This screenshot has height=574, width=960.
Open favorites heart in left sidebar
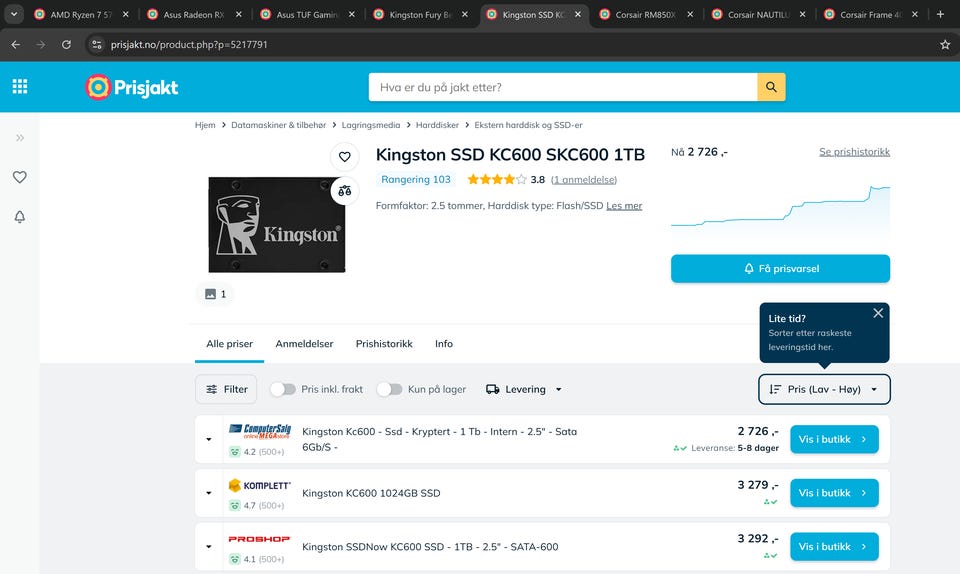[20, 177]
